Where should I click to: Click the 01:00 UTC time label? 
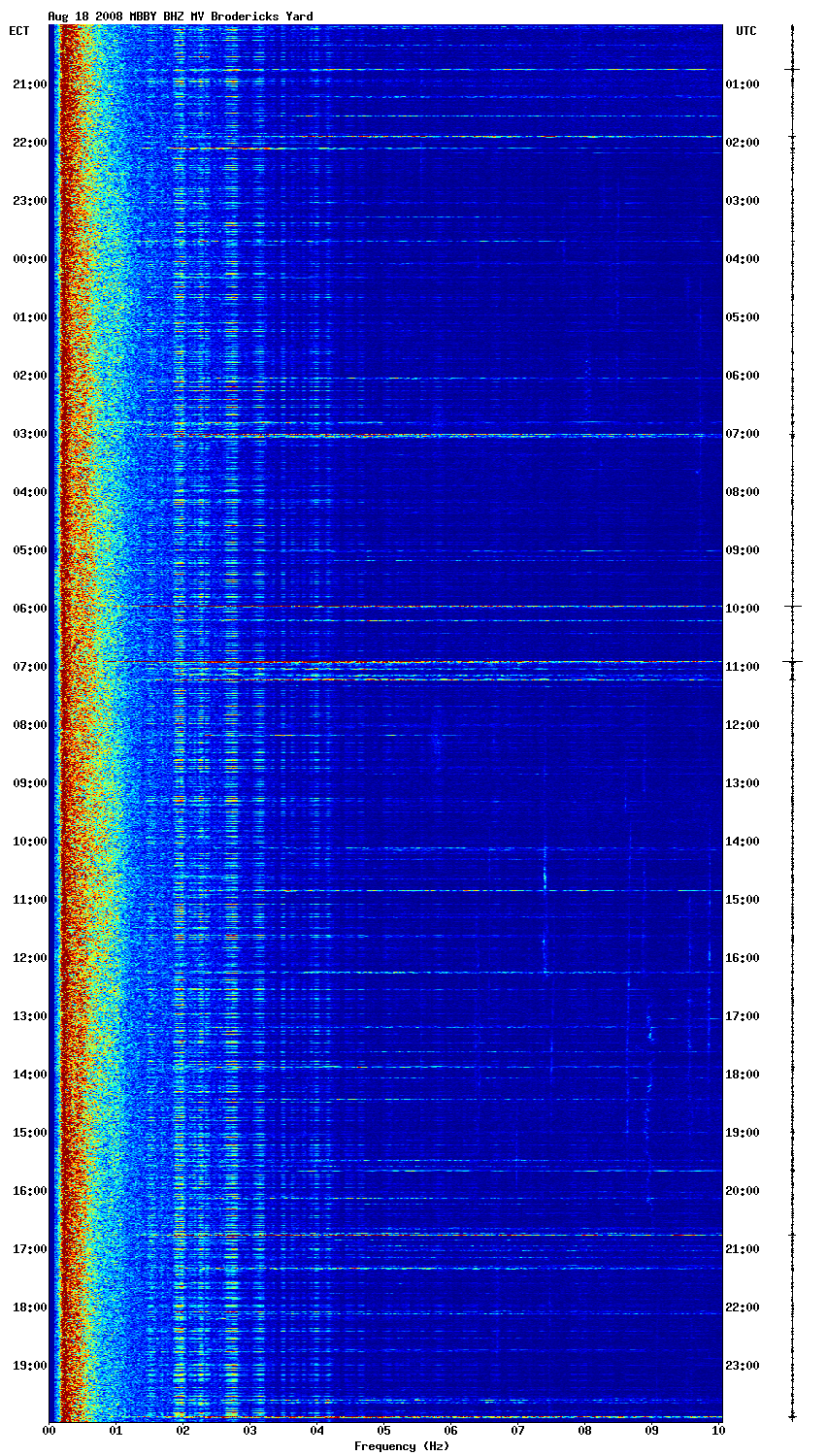743,84
